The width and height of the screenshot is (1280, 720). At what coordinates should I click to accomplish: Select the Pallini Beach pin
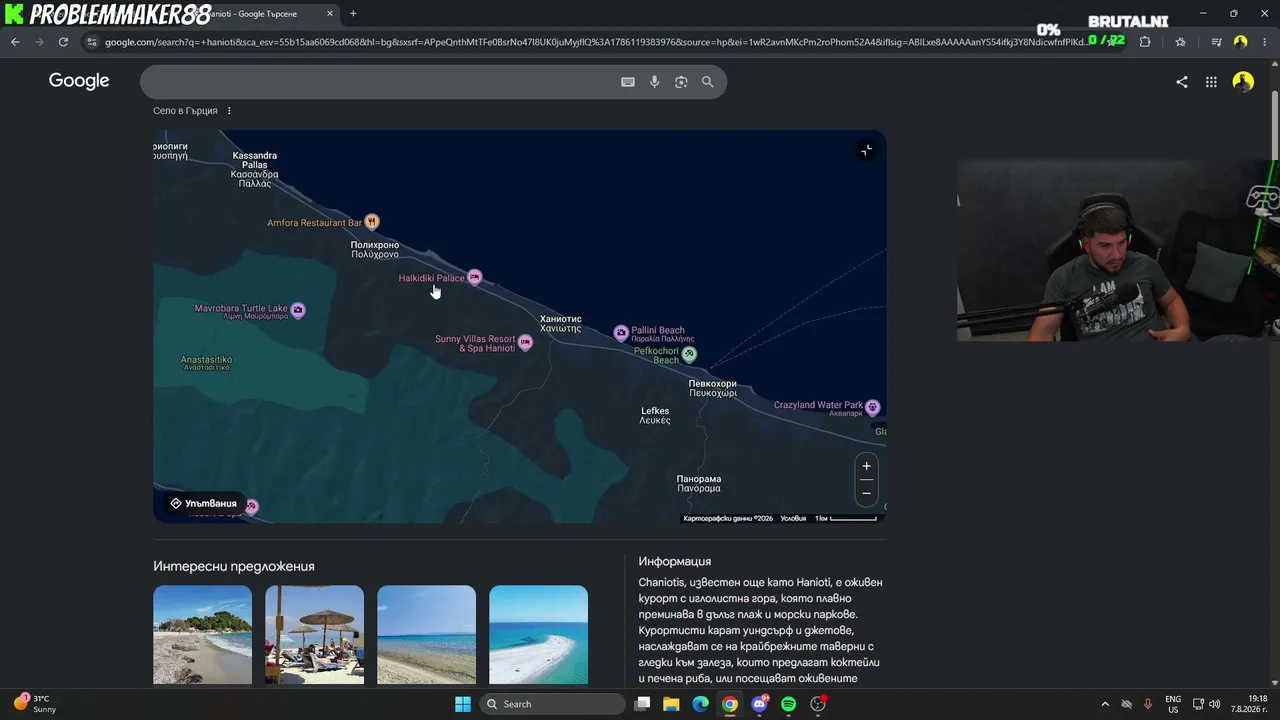(621, 332)
